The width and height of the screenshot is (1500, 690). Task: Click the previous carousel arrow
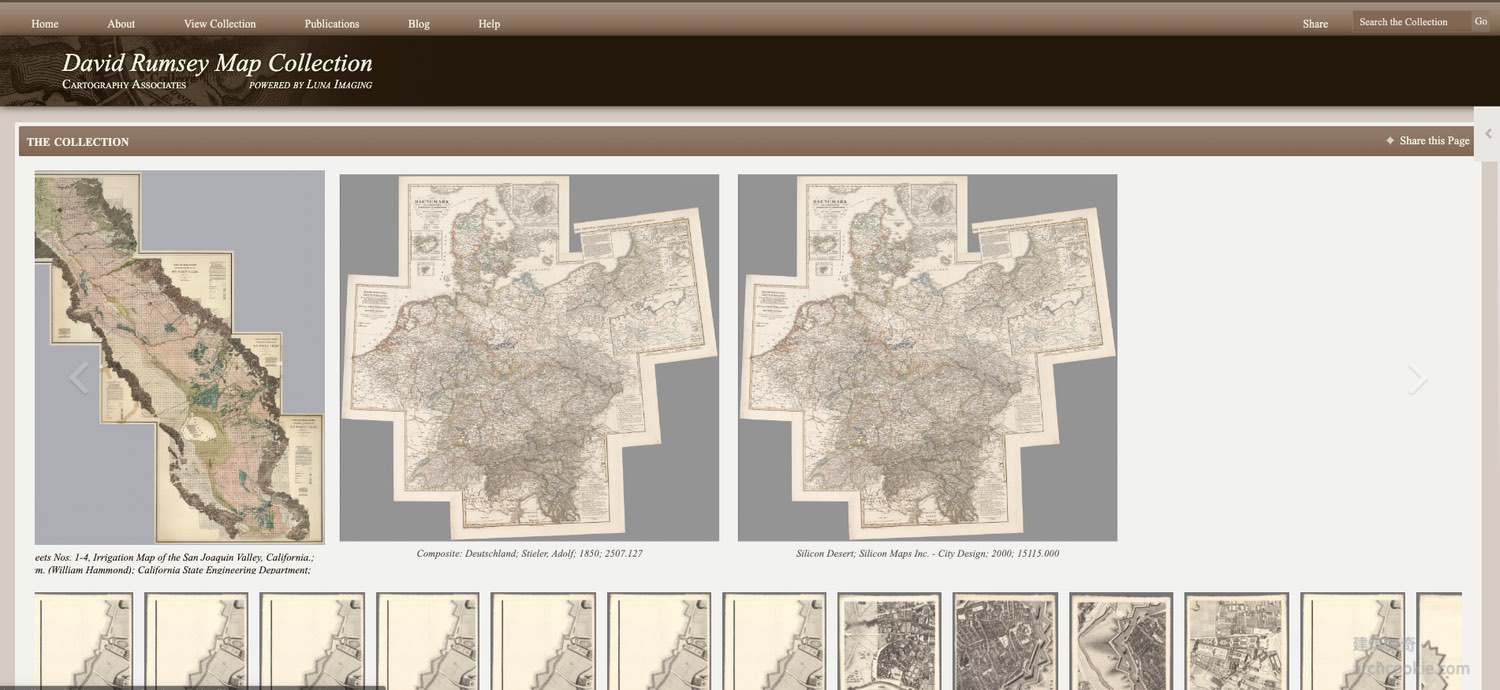(x=79, y=378)
